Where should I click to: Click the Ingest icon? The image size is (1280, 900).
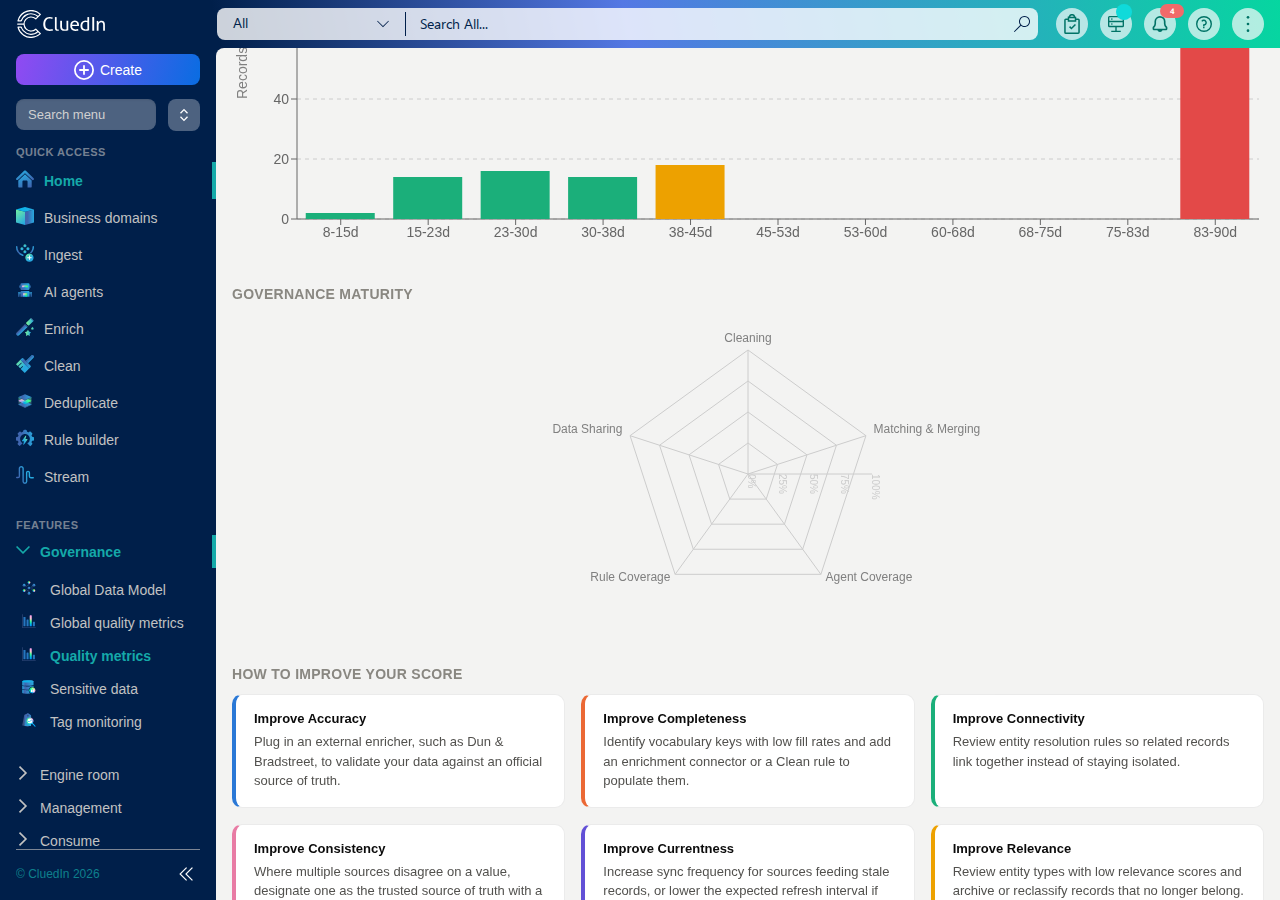point(25,254)
